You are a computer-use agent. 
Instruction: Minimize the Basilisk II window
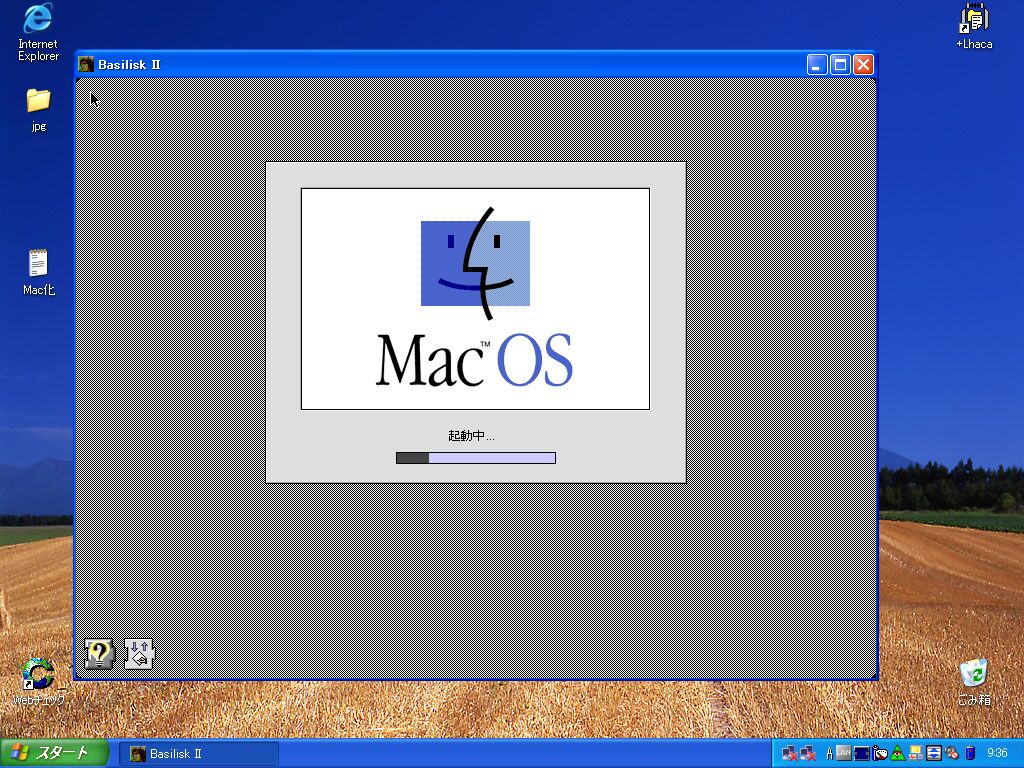pos(817,65)
